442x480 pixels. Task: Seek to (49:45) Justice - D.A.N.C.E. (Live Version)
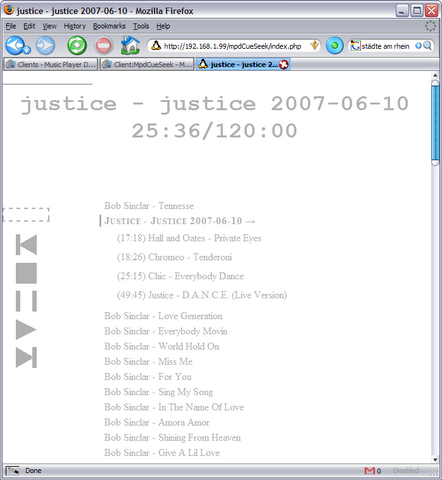[x=202, y=295]
